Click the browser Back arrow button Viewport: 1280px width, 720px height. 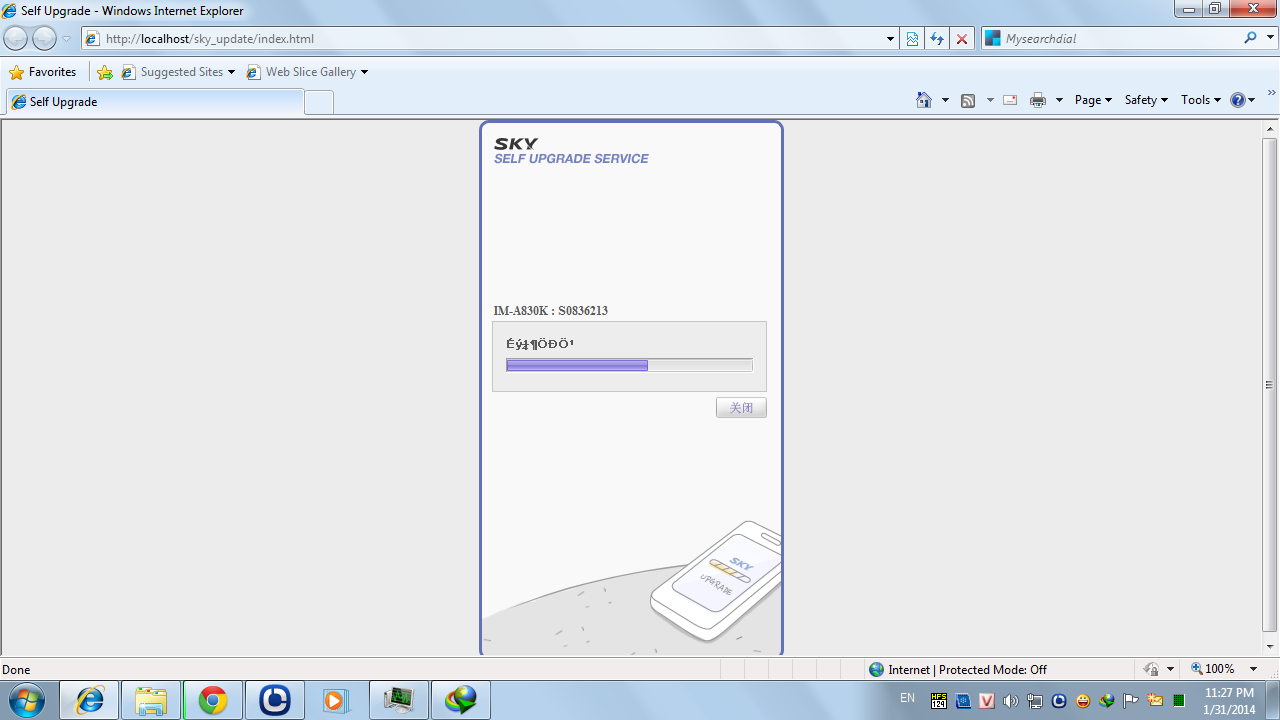pyautogui.click(x=16, y=39)
